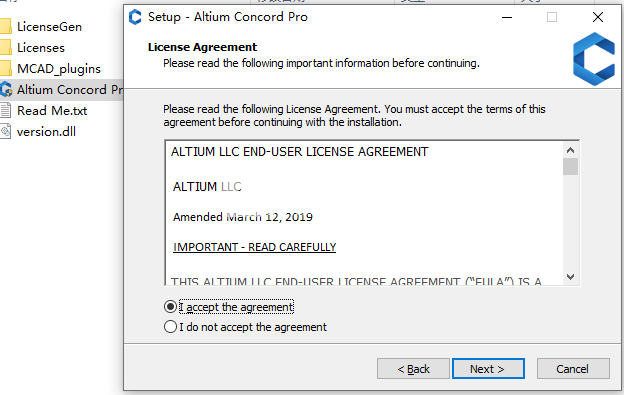Return with the Back button
The width and height of the screenshot is (624, 395).
pyautogui.click(x=413, y=369)
